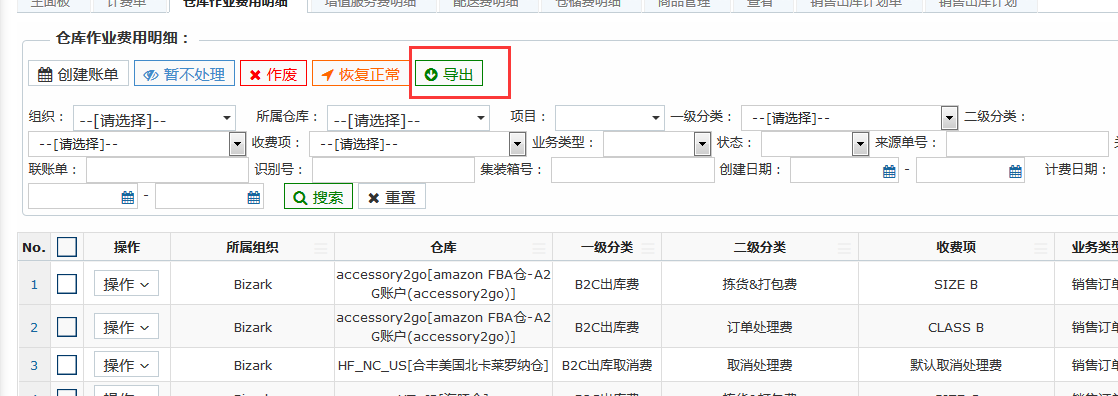
Task: Click the 收费项 column header
Action: 956,247
